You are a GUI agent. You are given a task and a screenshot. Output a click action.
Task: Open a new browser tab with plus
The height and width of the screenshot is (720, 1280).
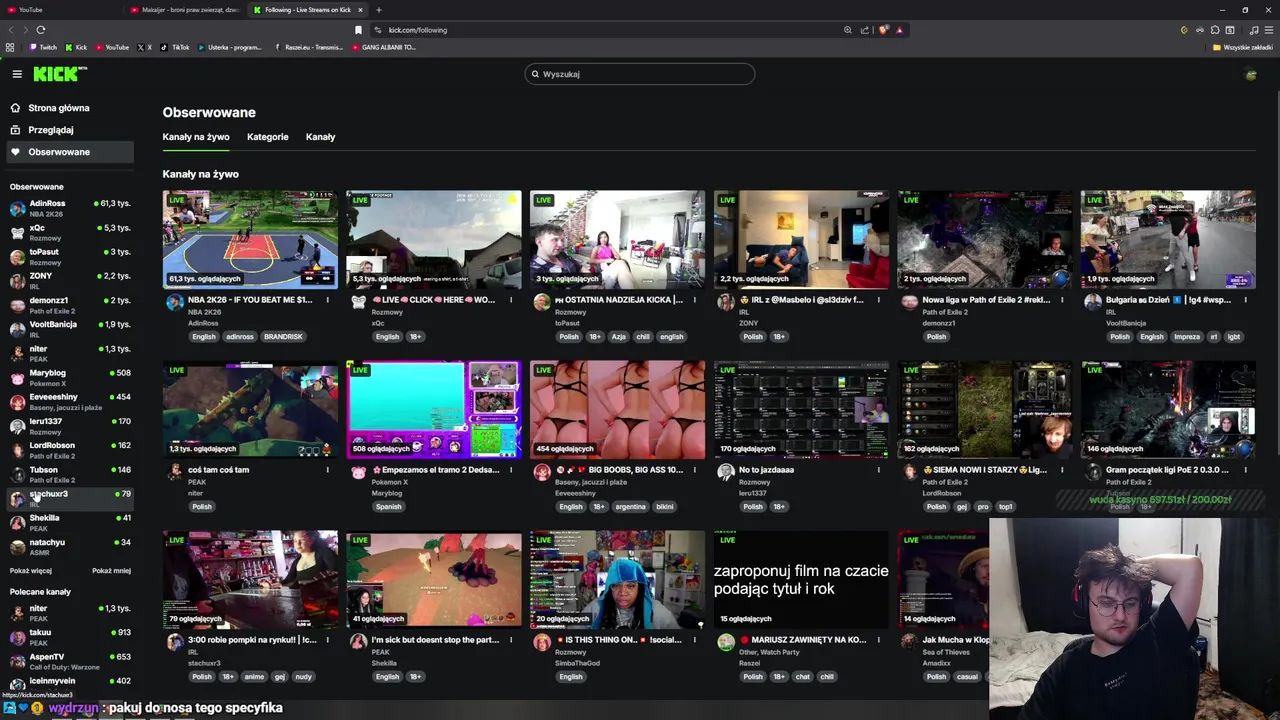point(378,10)
